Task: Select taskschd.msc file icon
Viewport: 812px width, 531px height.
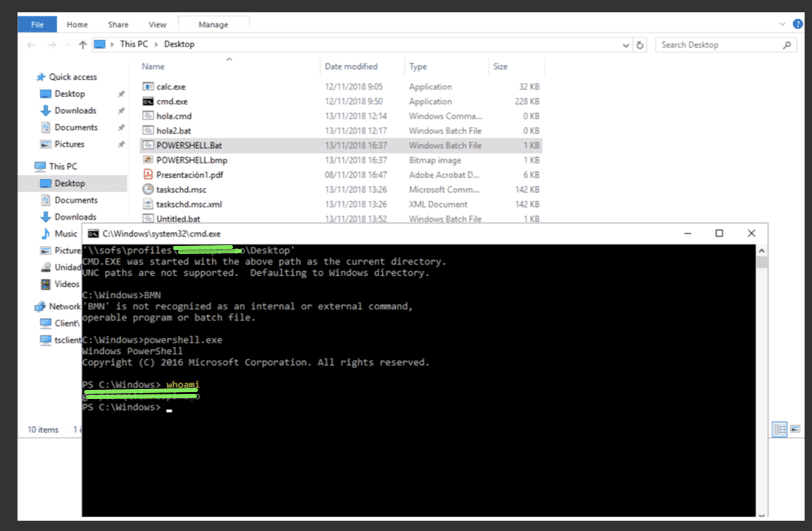Action: coord(148,190)
